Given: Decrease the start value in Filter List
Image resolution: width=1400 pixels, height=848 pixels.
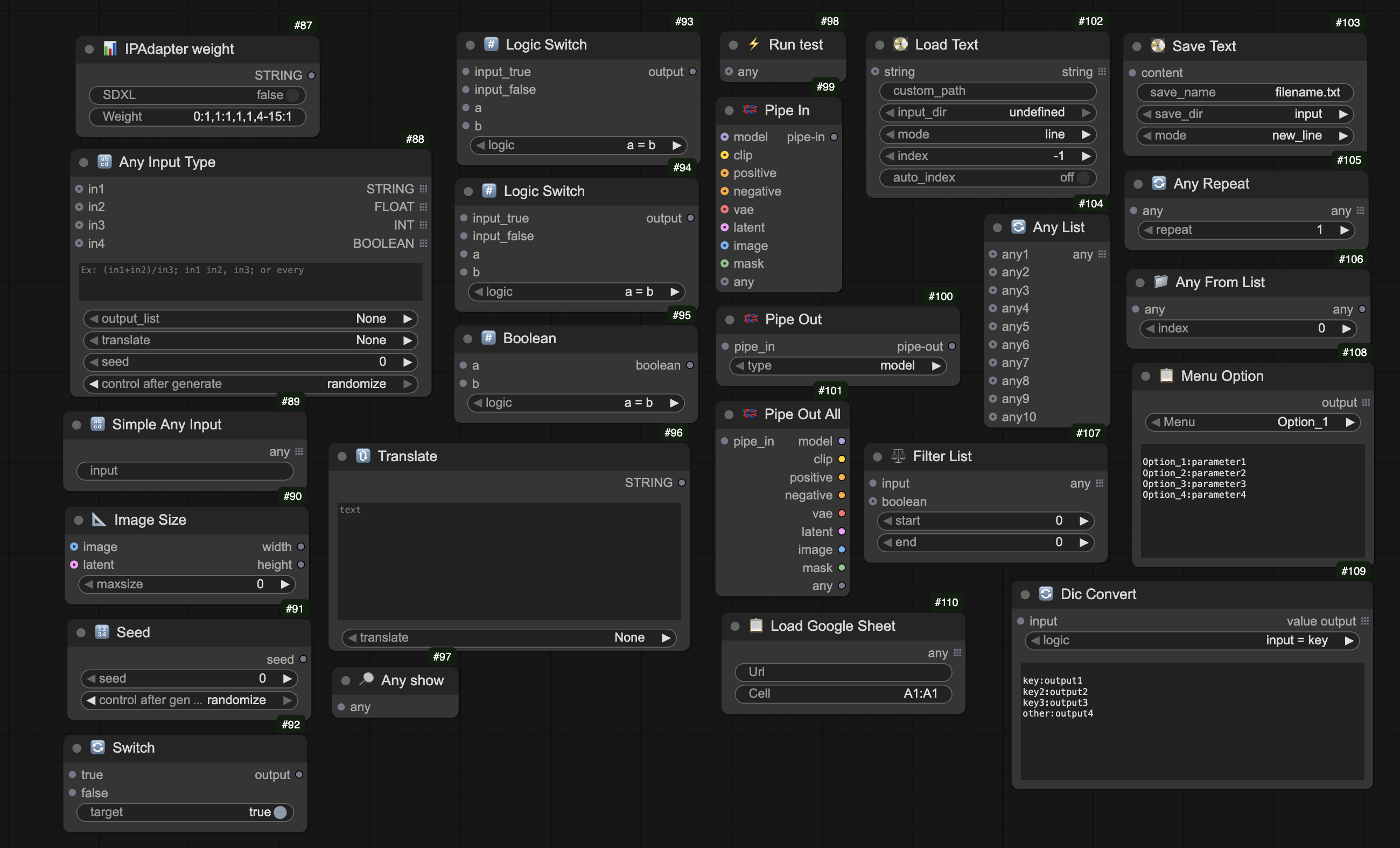Looking at the screenshot, I should click(x=887, y=520).
